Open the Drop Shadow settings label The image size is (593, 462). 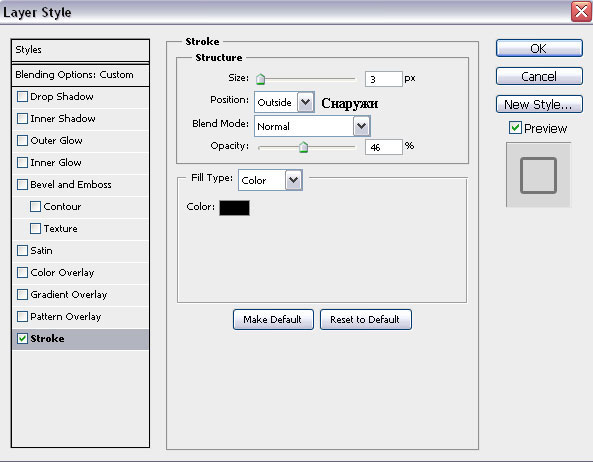(62, 97)
